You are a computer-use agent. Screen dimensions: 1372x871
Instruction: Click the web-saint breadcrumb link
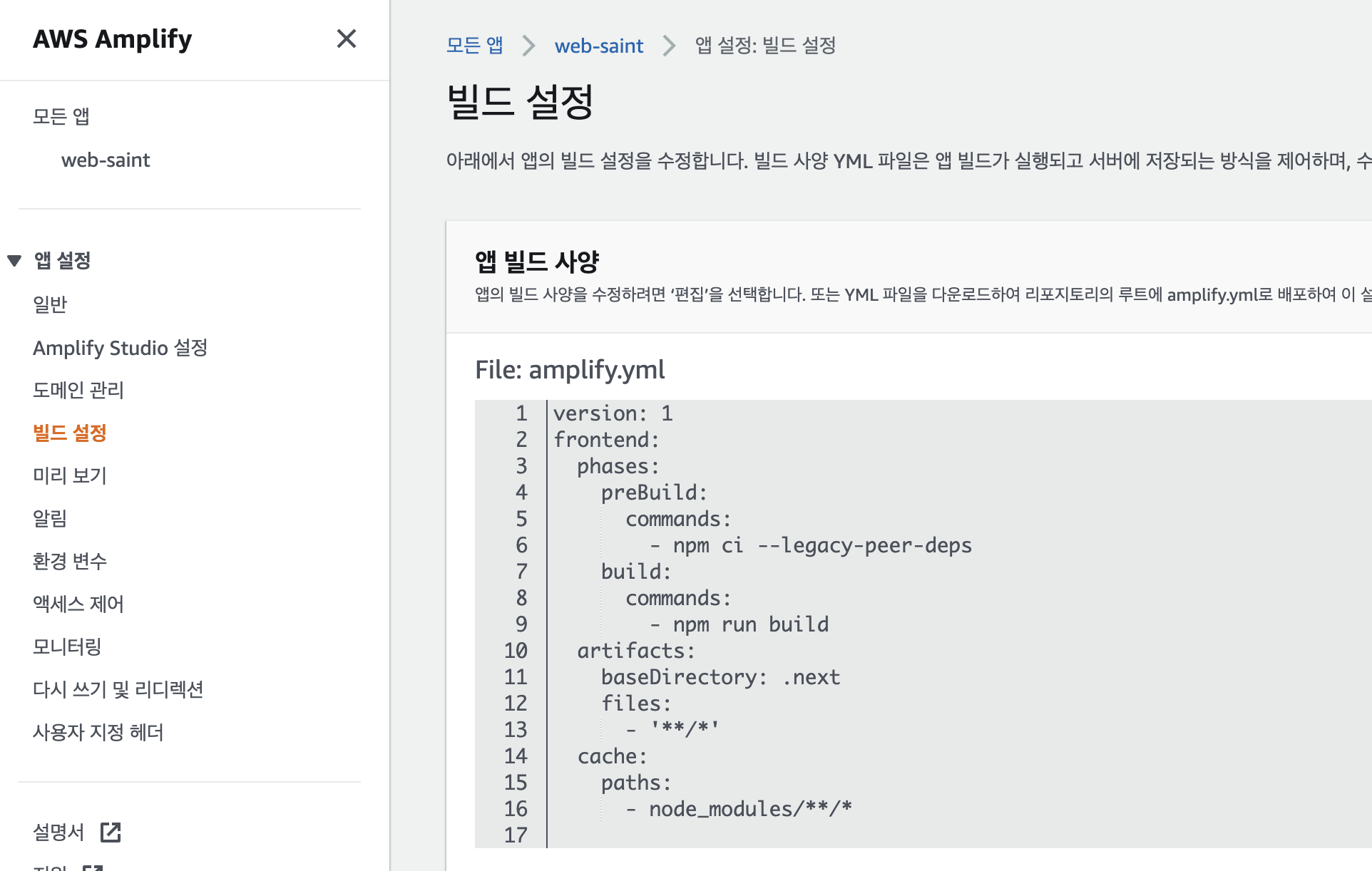pyautogui.click(x=599, y=46)
